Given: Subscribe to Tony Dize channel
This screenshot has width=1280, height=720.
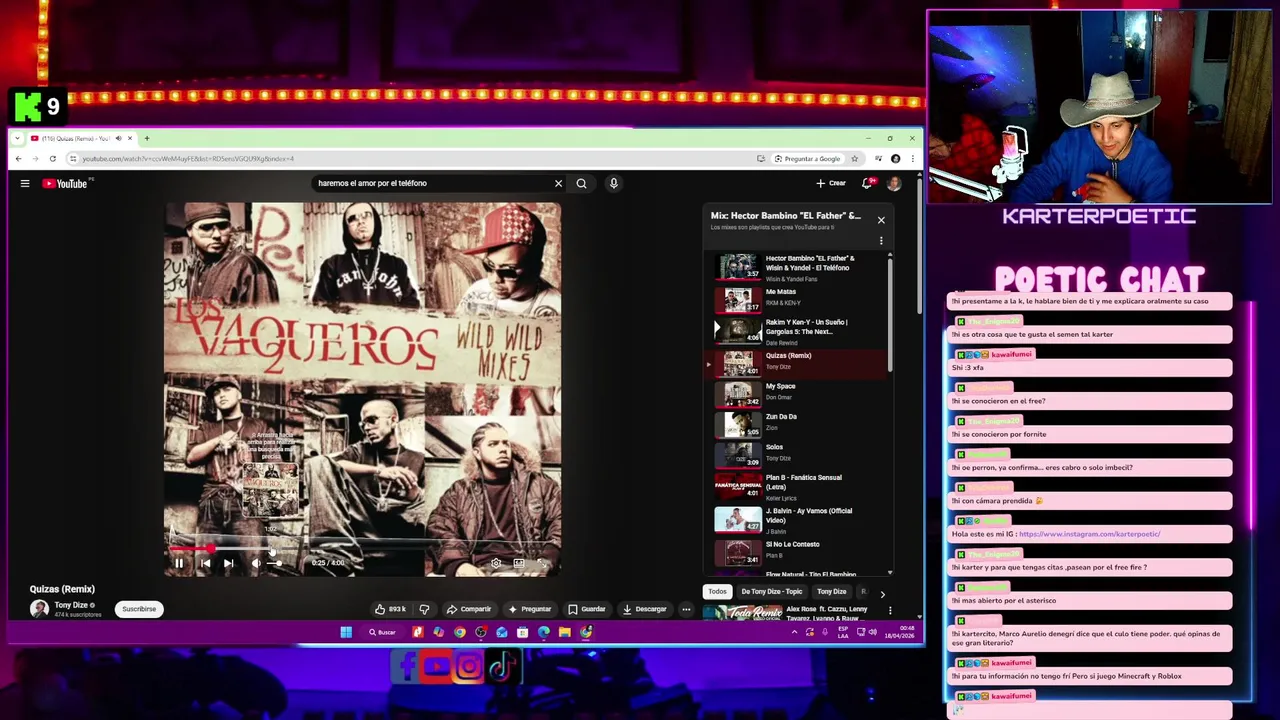Looking at the screenshot, I should click(x=139, y=609).
